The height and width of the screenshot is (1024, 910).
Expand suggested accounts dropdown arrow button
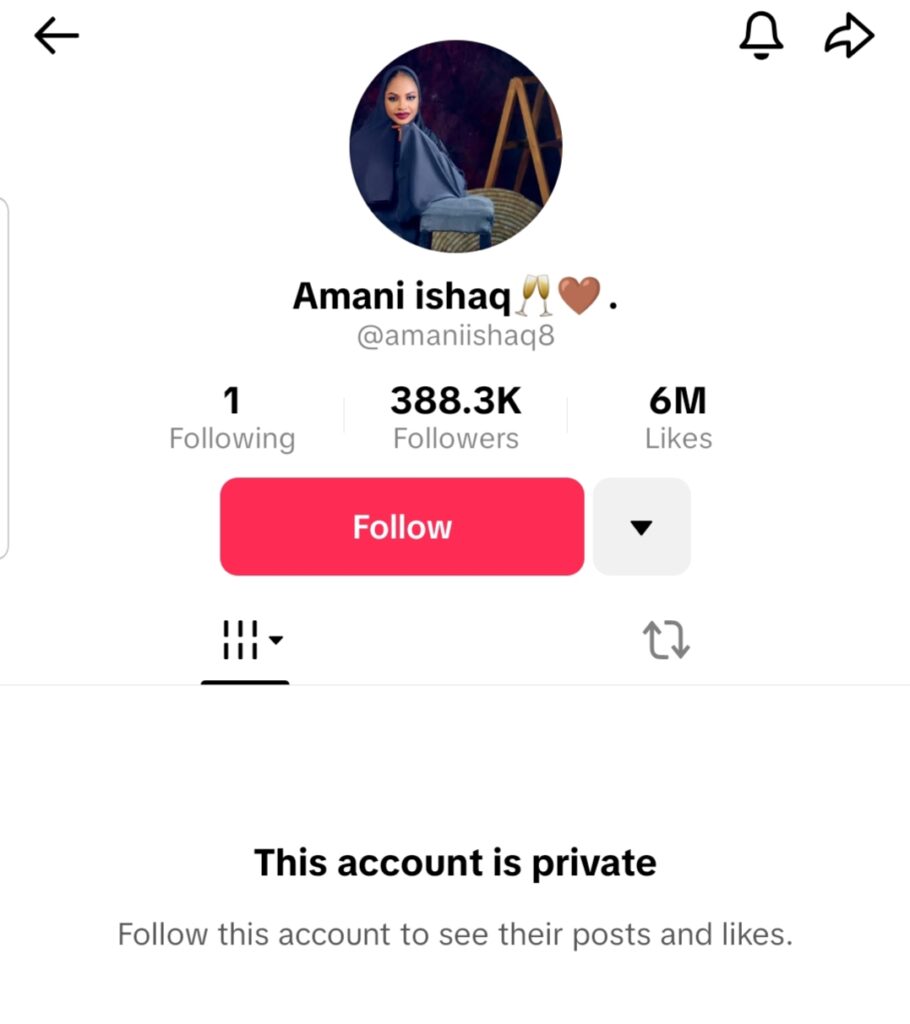[x=642, y=527]
